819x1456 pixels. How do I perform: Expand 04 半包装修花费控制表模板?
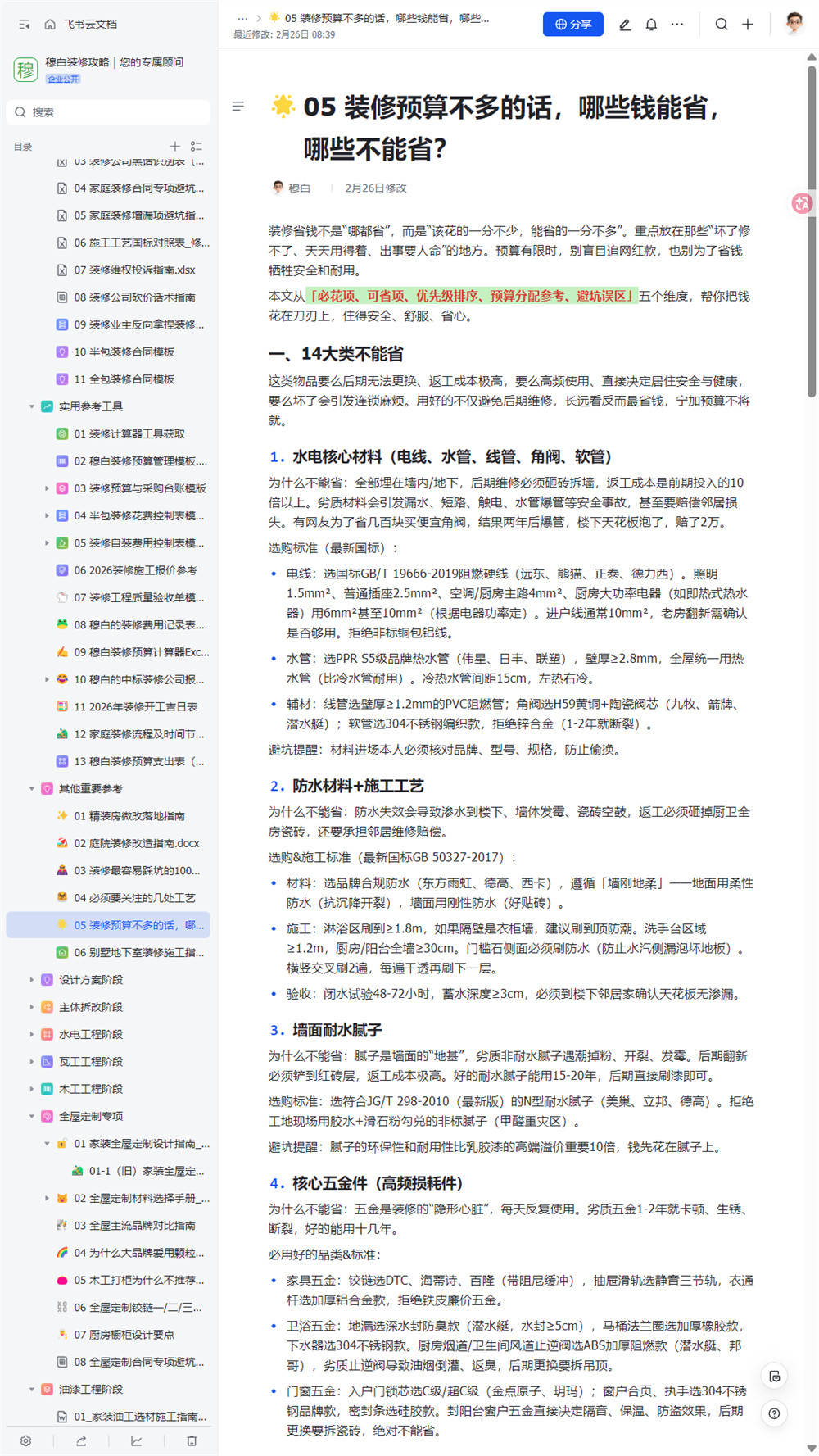pos(47,515)
